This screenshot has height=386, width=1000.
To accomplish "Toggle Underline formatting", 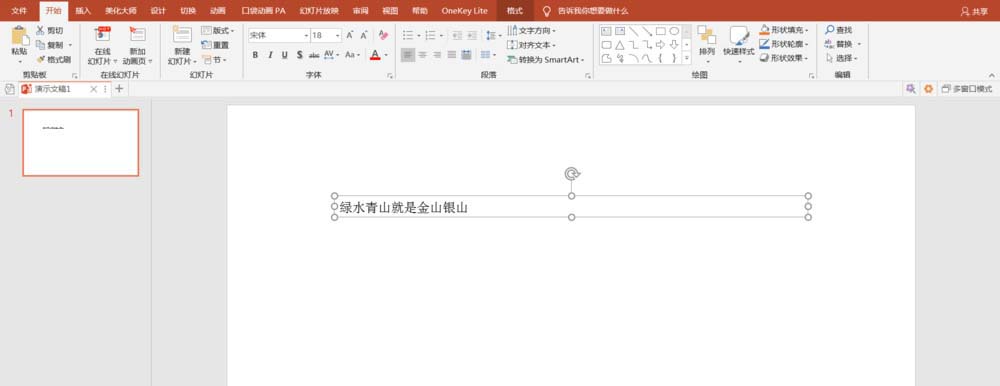I will pyautogui.click(x=284, y=55).
